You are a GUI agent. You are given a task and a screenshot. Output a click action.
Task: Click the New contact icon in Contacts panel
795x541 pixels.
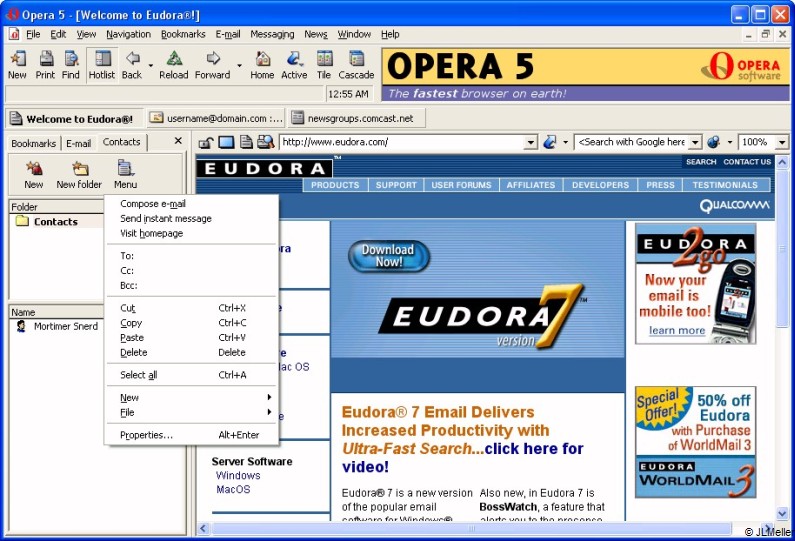pos(34,175)
